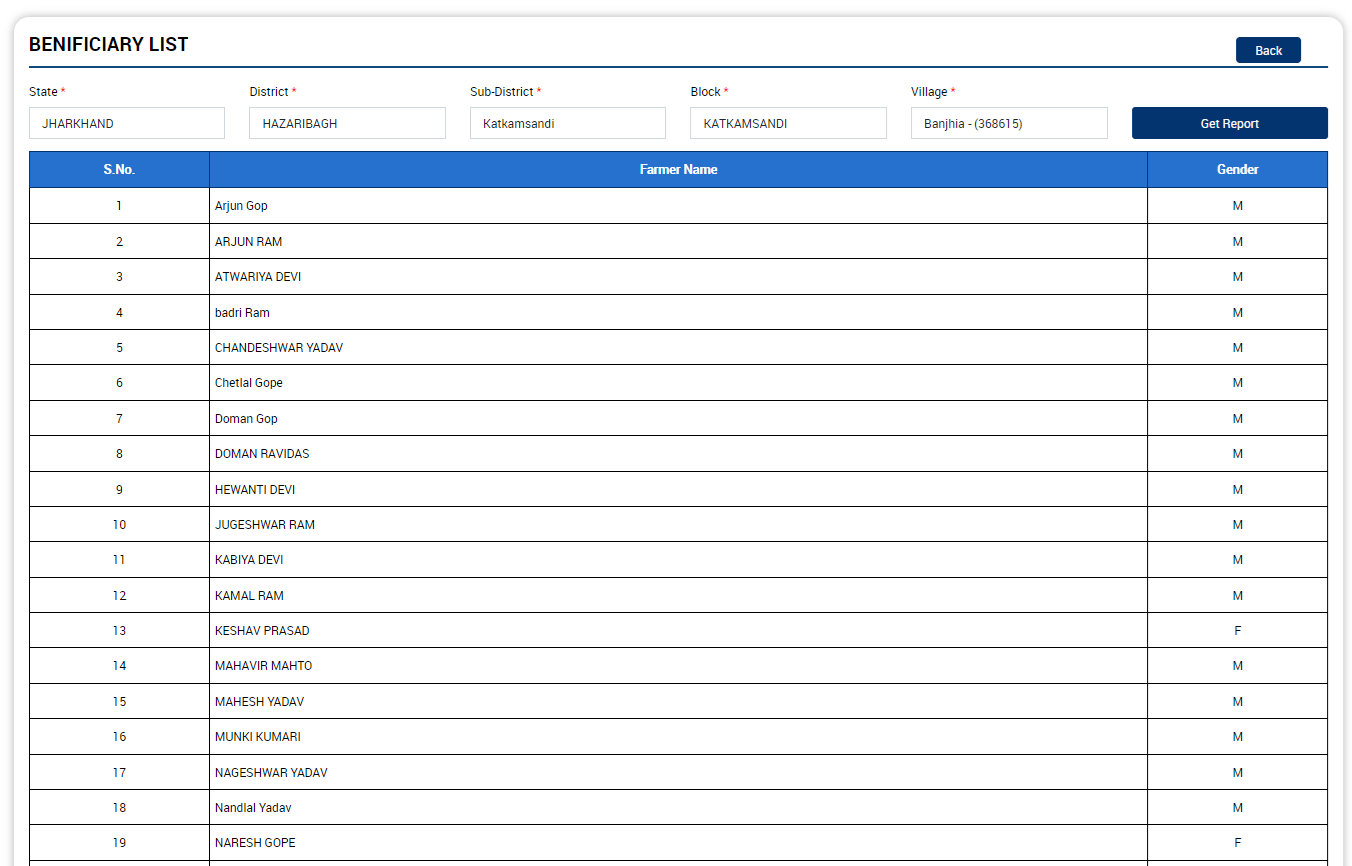The image size is (1352, 866).
Task: Open the Sub-District dropdown showing Katkamsandi
Action: [568, 123]
